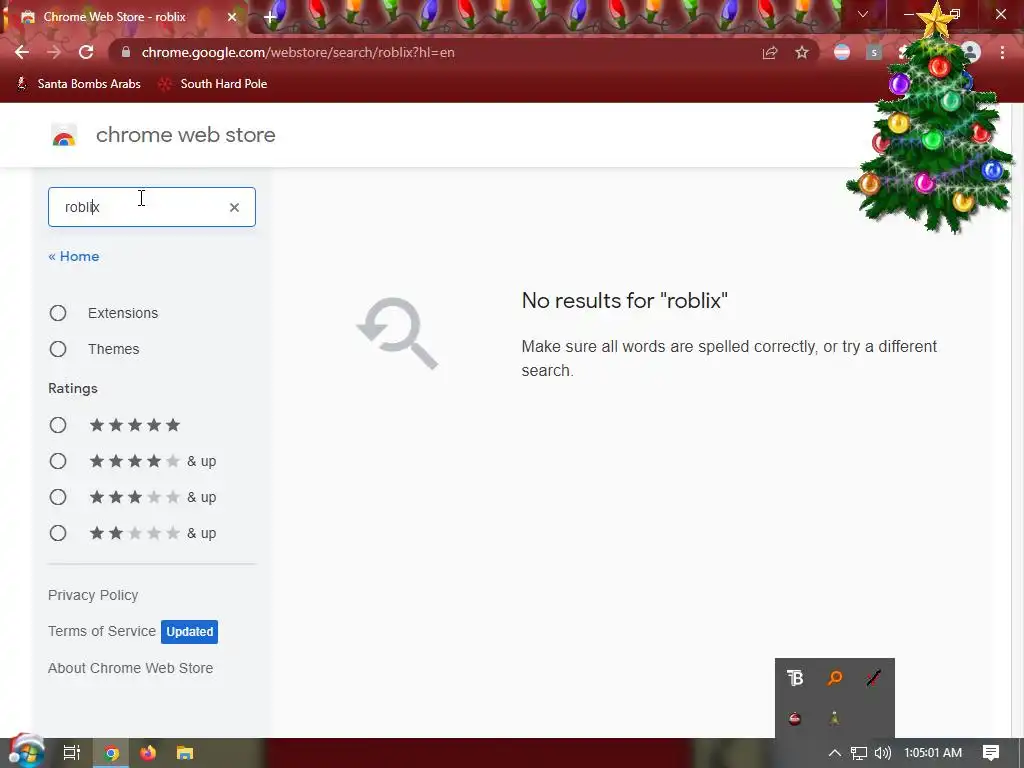
Task: Filter by three stars & up
Action: [x=58, y=497]
